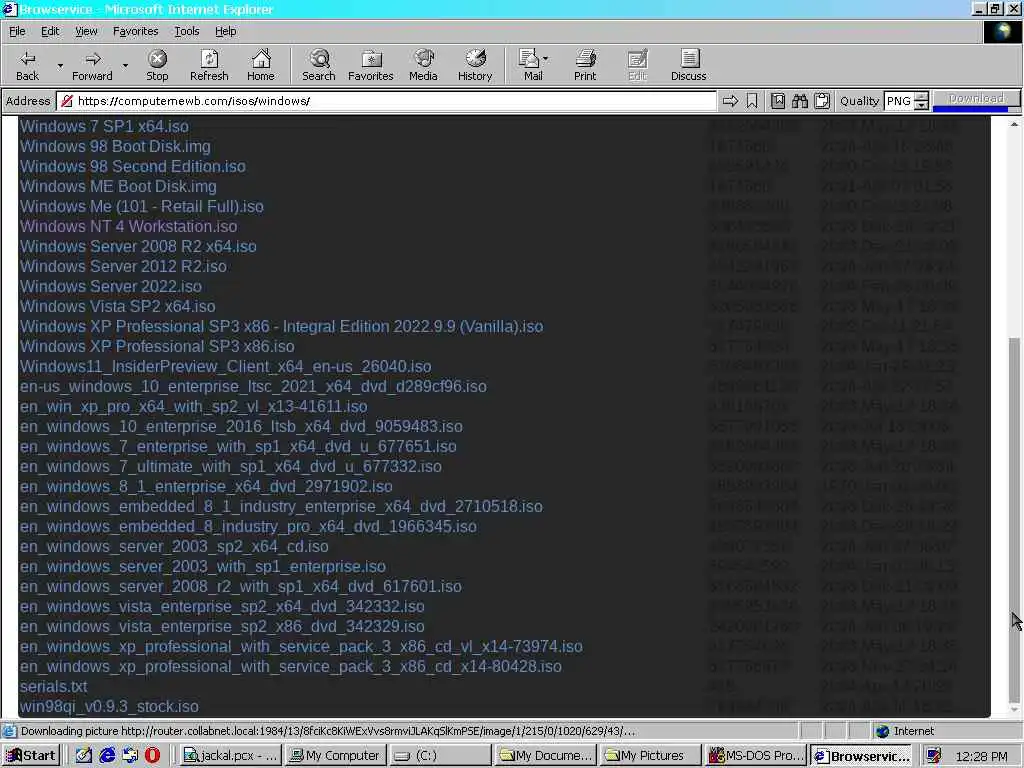
Task: Refresh the current page
Action: click(209, 65)
